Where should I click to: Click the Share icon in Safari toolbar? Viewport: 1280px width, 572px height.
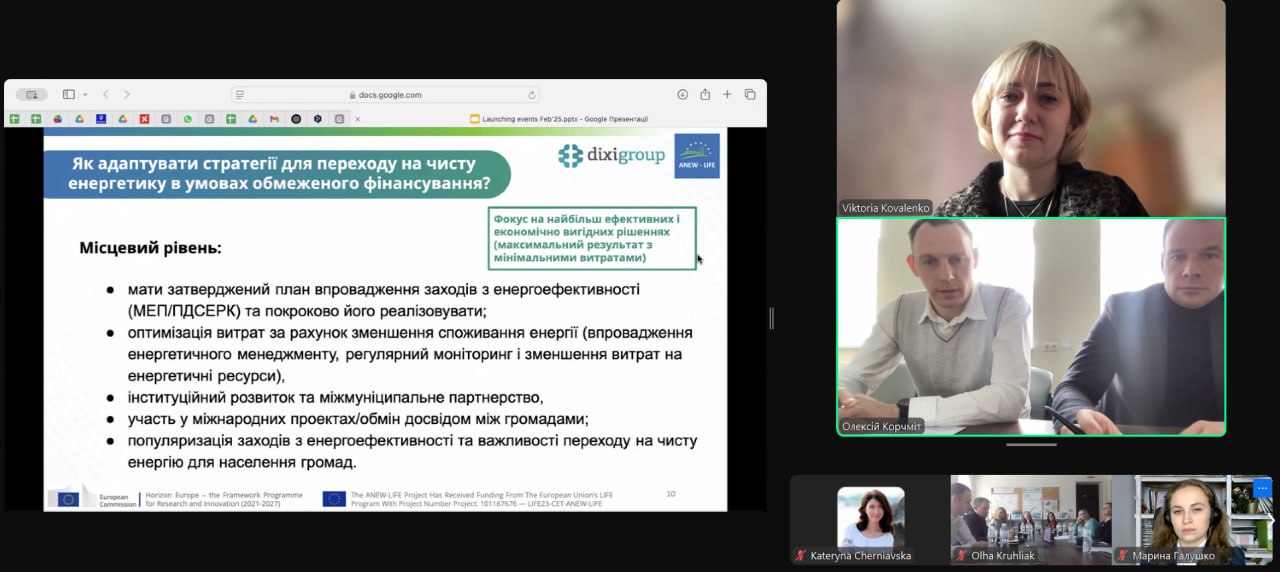pyautogui.click(x=705, y=94)
